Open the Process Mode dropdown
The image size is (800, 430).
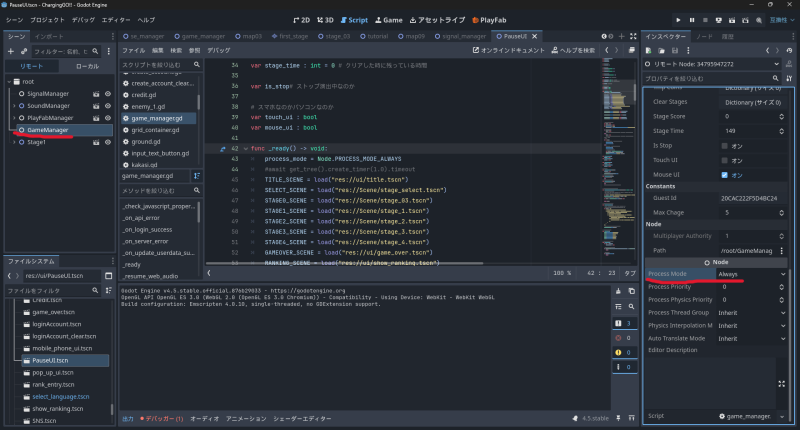click(751, 273)
